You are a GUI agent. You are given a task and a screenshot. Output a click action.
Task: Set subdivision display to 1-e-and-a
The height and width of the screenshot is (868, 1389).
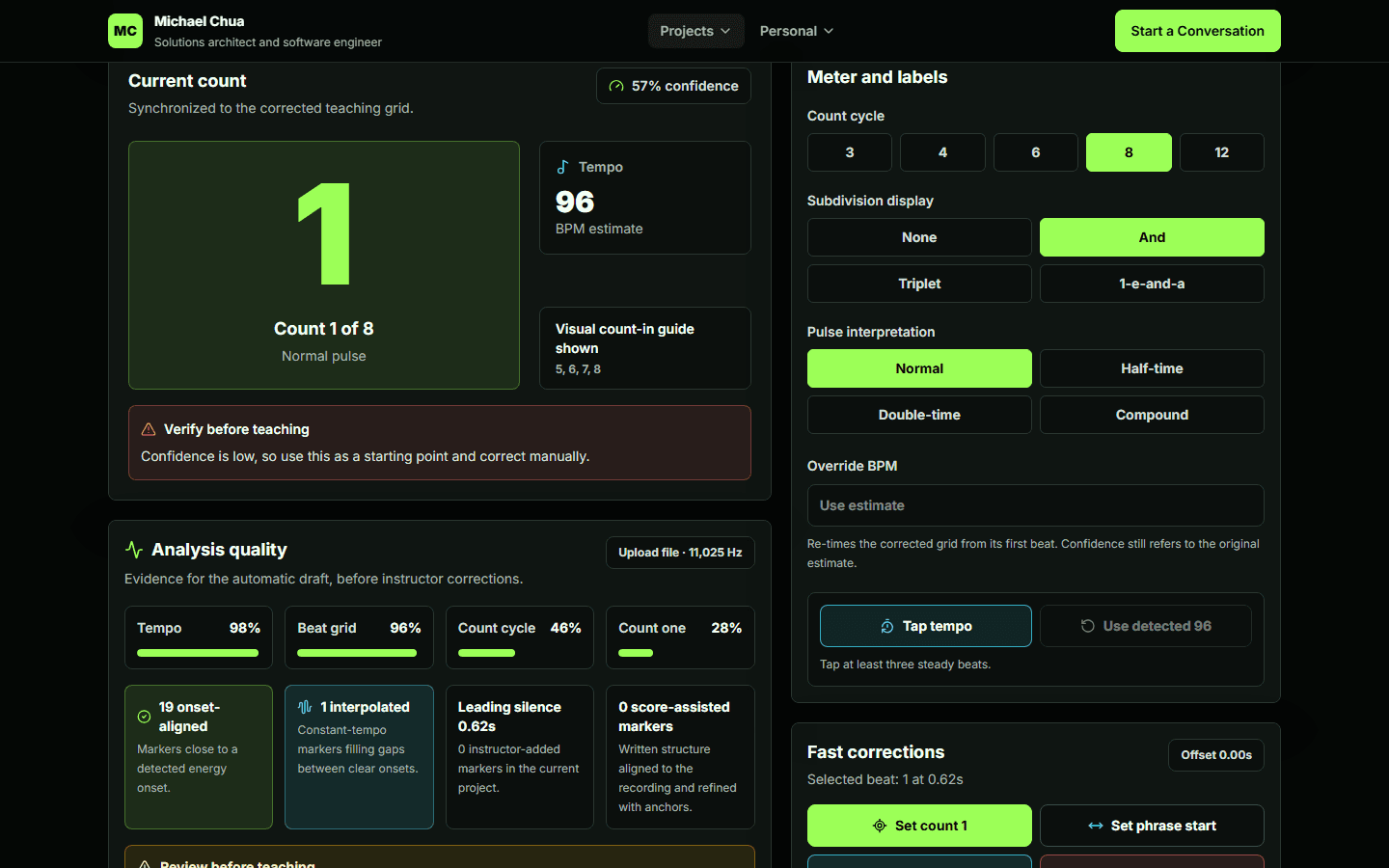coord(1152,284)
